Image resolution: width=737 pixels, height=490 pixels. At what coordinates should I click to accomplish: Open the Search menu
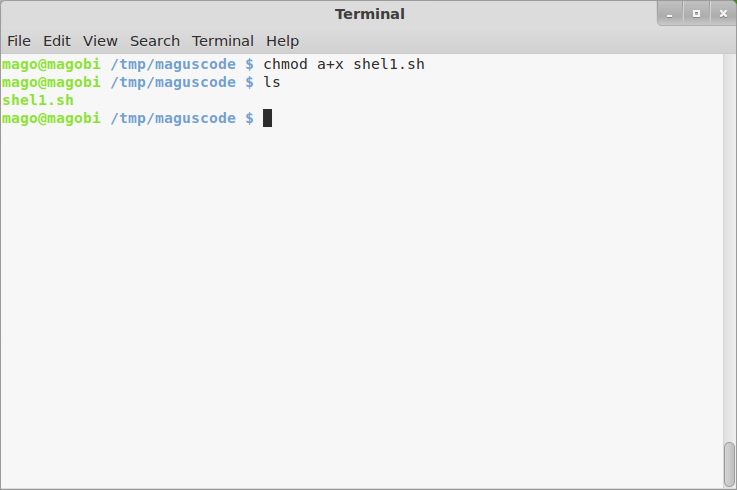(155, 41)
